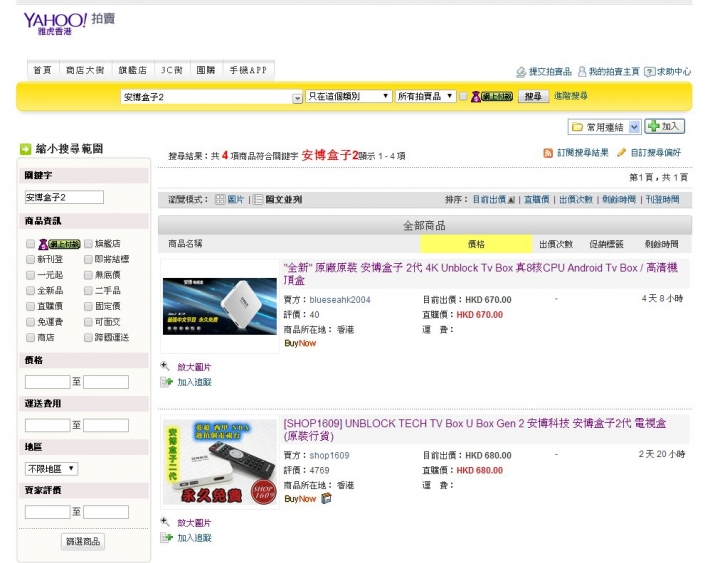The width and height of the screenshot is (720, 563).
Task: Tick the 可面交 checkbox
Action: click(88, 322)
